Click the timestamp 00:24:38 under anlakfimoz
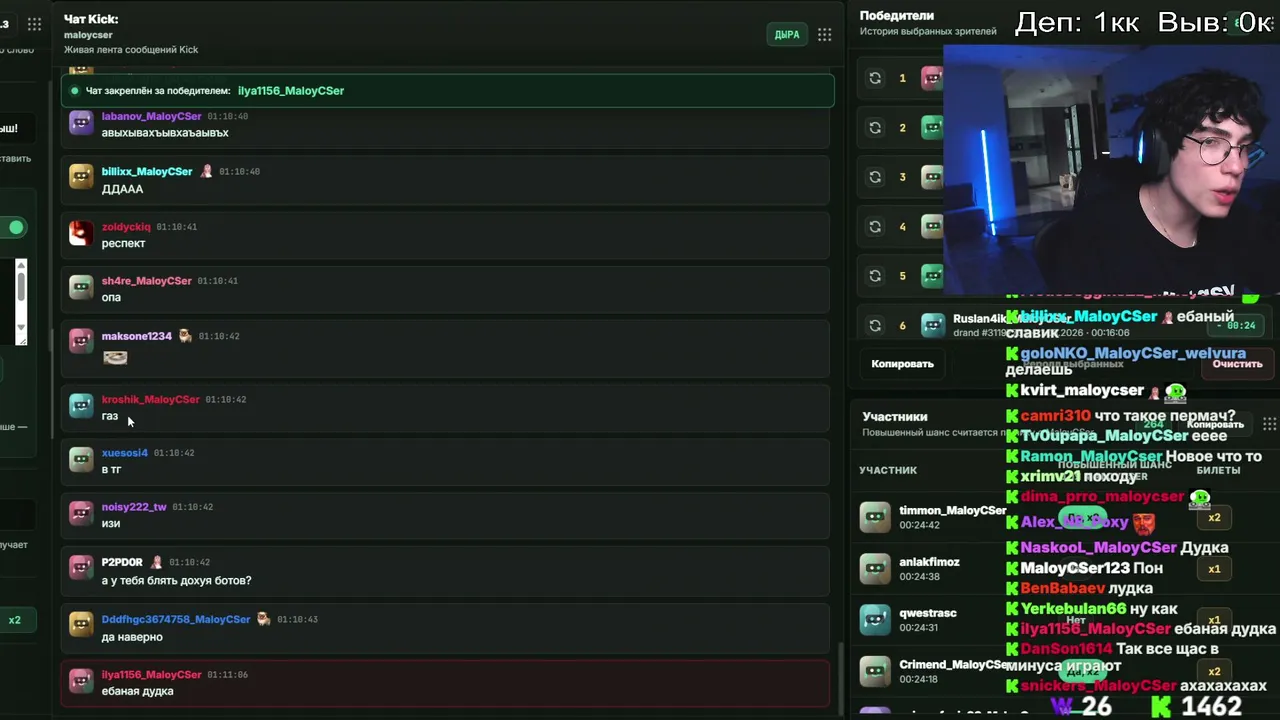 [919, 577]
